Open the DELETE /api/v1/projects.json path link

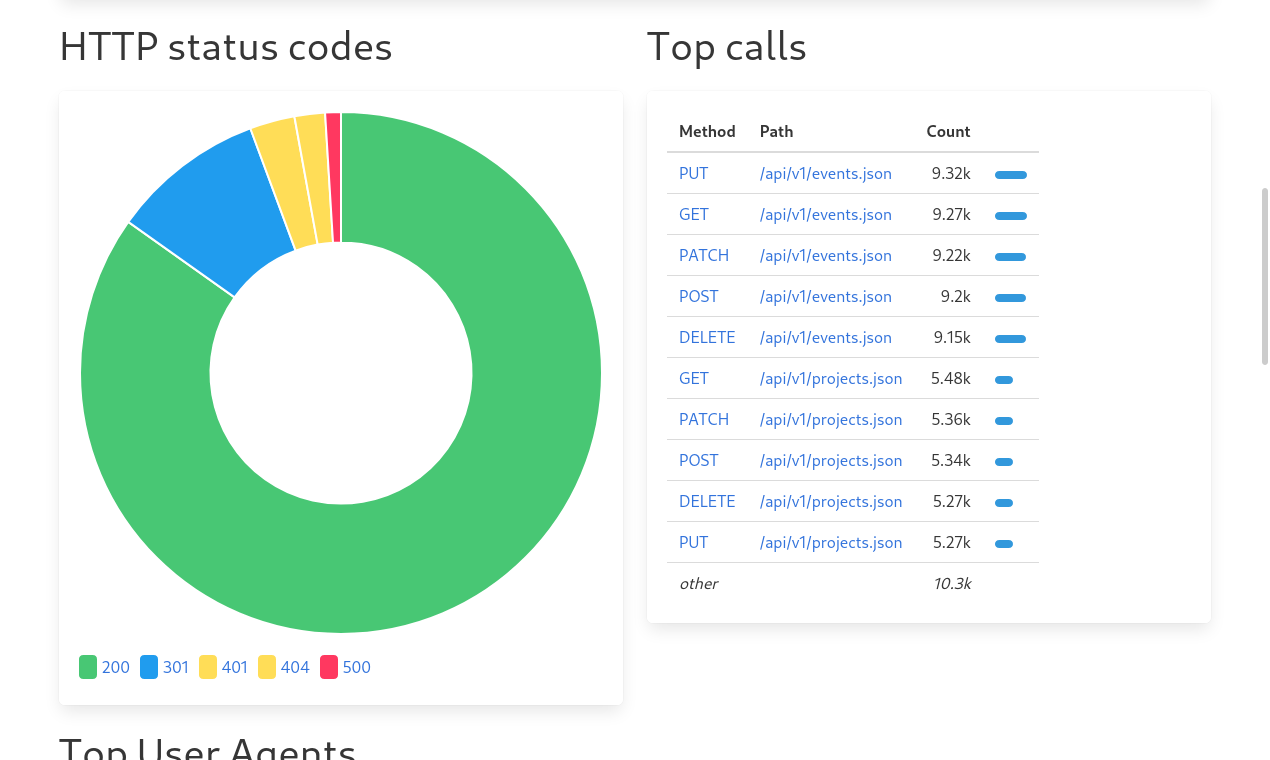click(x=831, y=501)
